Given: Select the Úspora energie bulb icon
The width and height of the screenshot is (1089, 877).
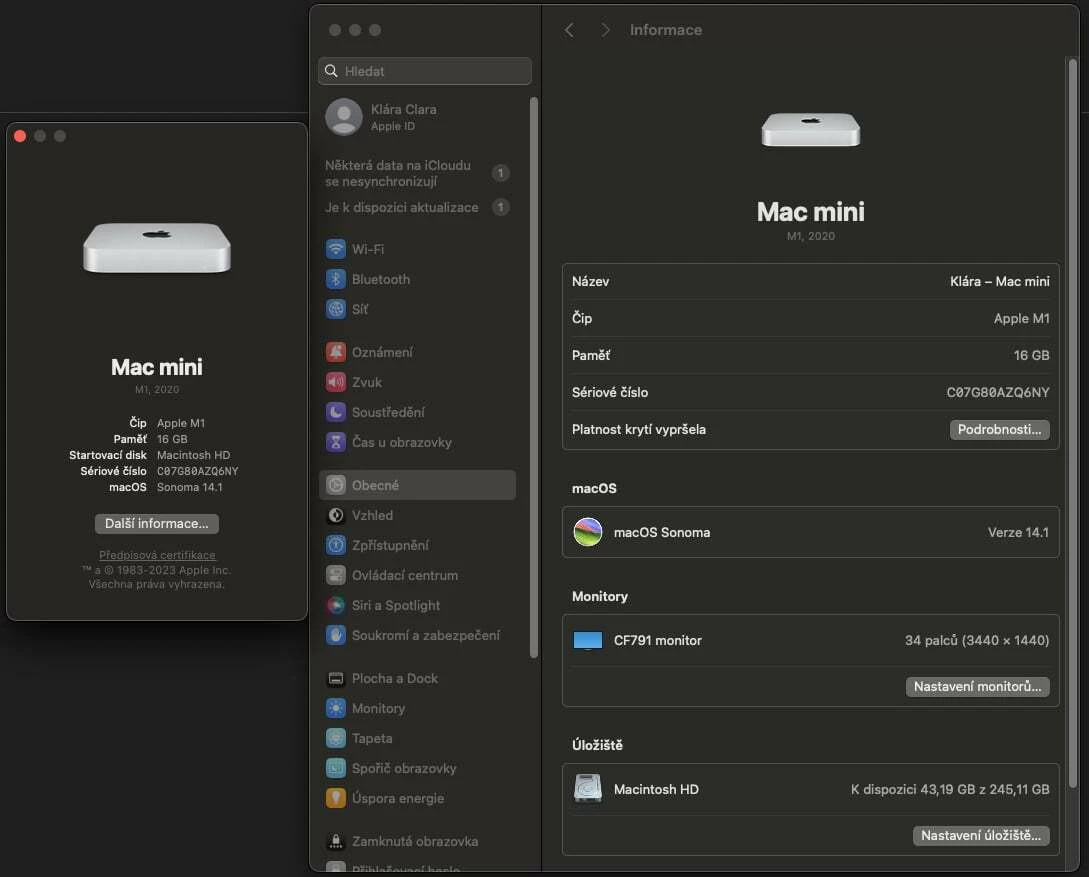Looking at the screenshot, I should pos(335,798).
